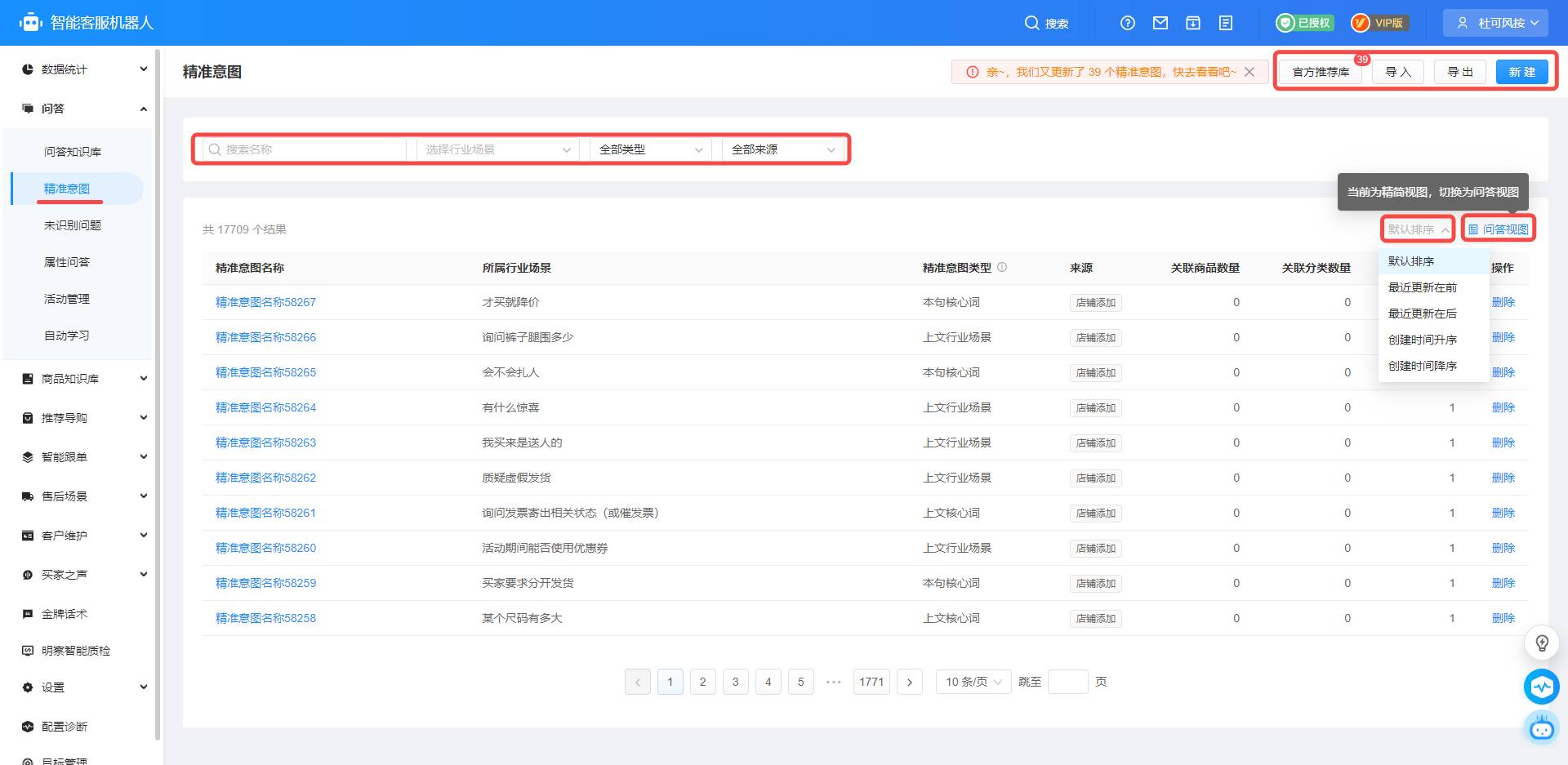Open the blue monitoring floating icon

1542,687
